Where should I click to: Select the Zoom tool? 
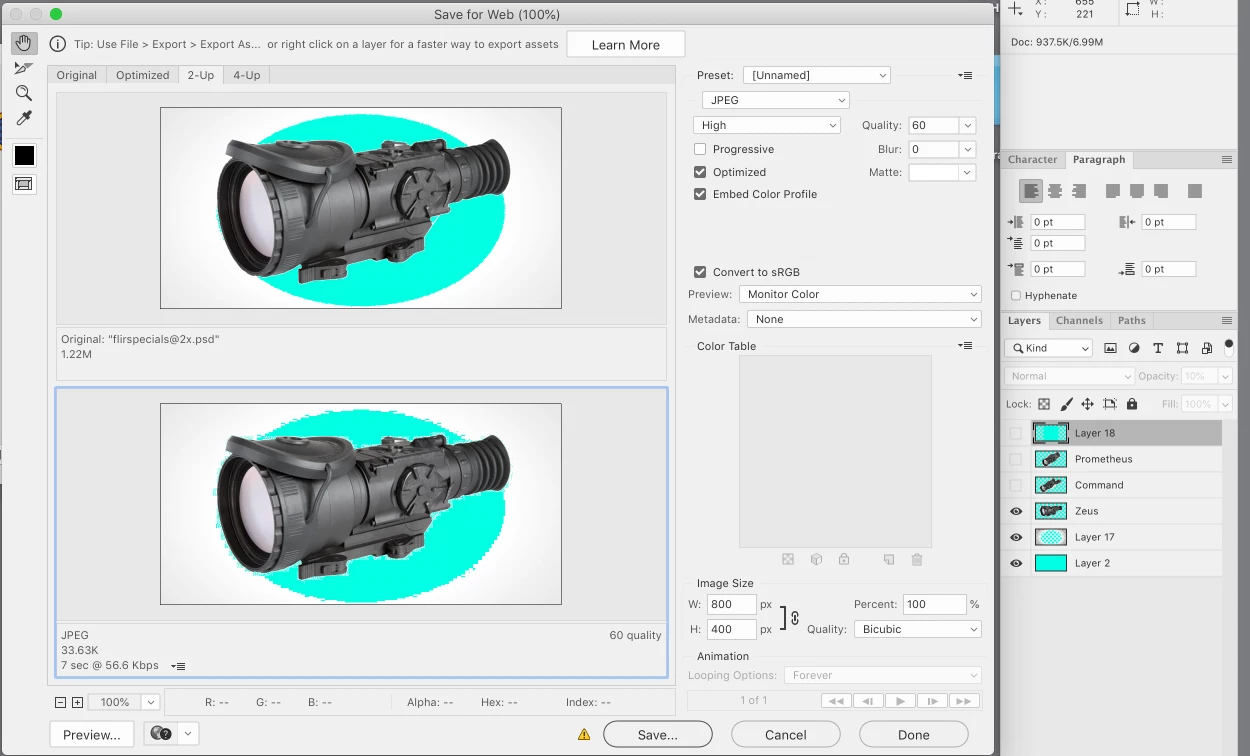point(24,93)
